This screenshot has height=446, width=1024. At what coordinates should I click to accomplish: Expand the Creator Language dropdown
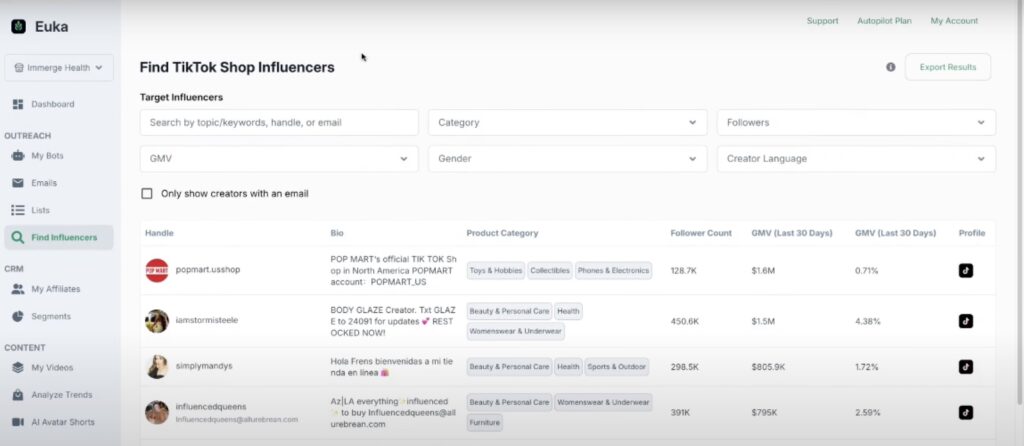[x=856, y=159]
